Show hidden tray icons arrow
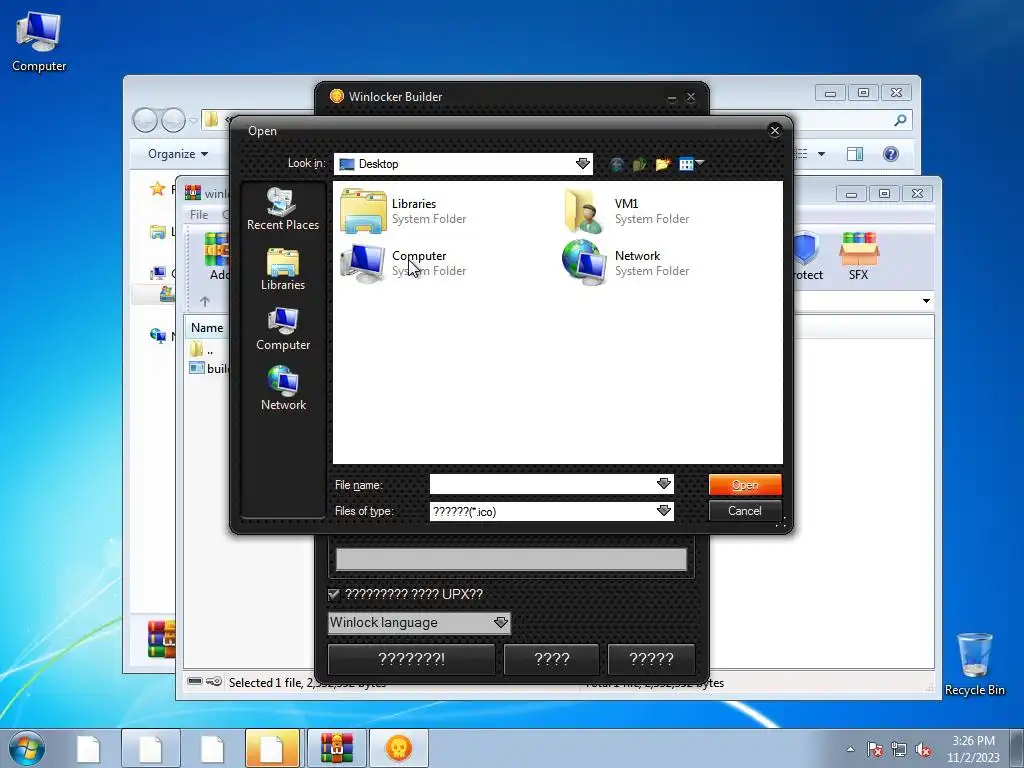 click(x=850, y=749)
